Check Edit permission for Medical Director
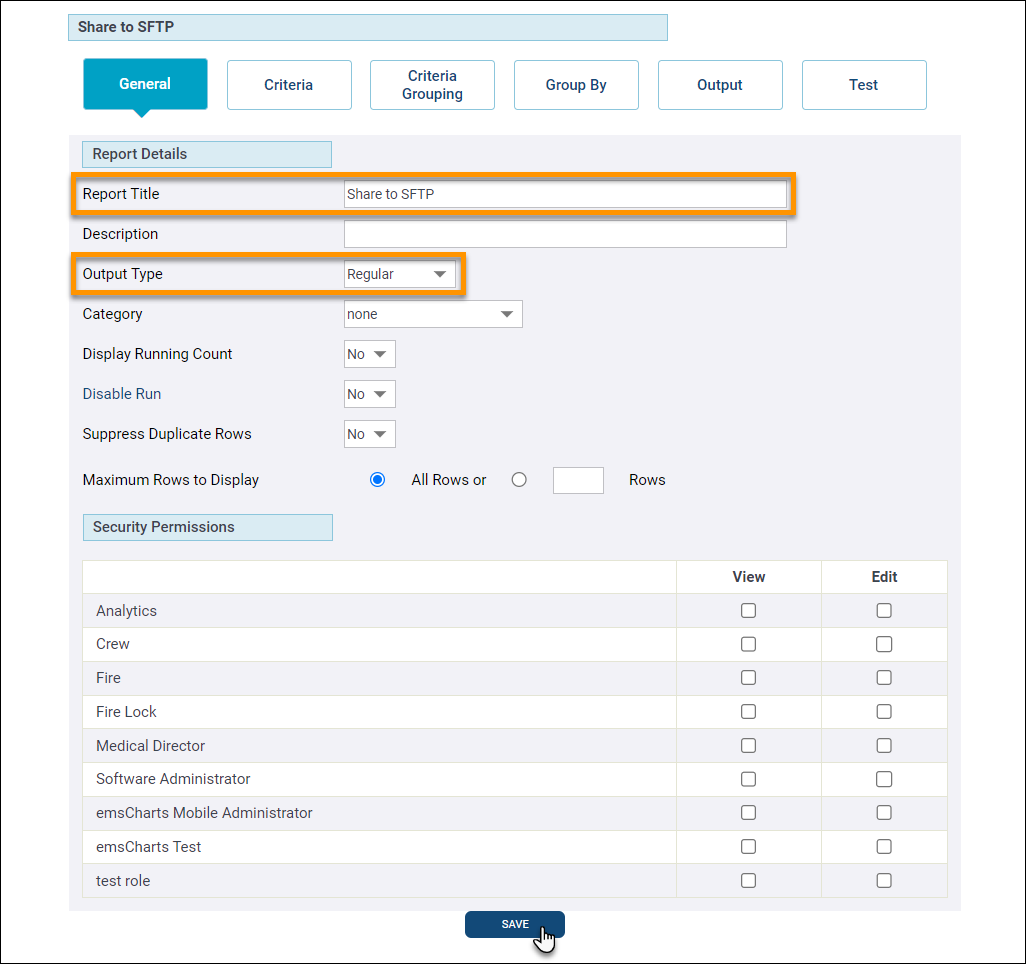Image resolution: width=1026 pixels, height=964 pixels. (x=884, y=745)
